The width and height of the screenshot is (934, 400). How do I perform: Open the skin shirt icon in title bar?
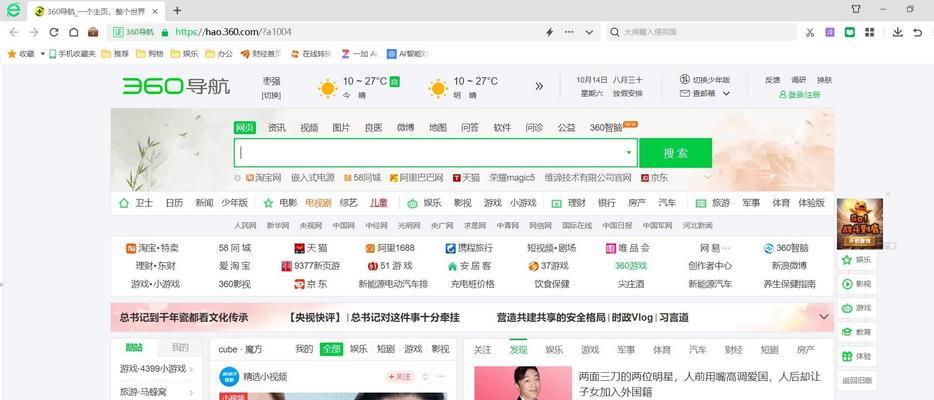(856, 9)
